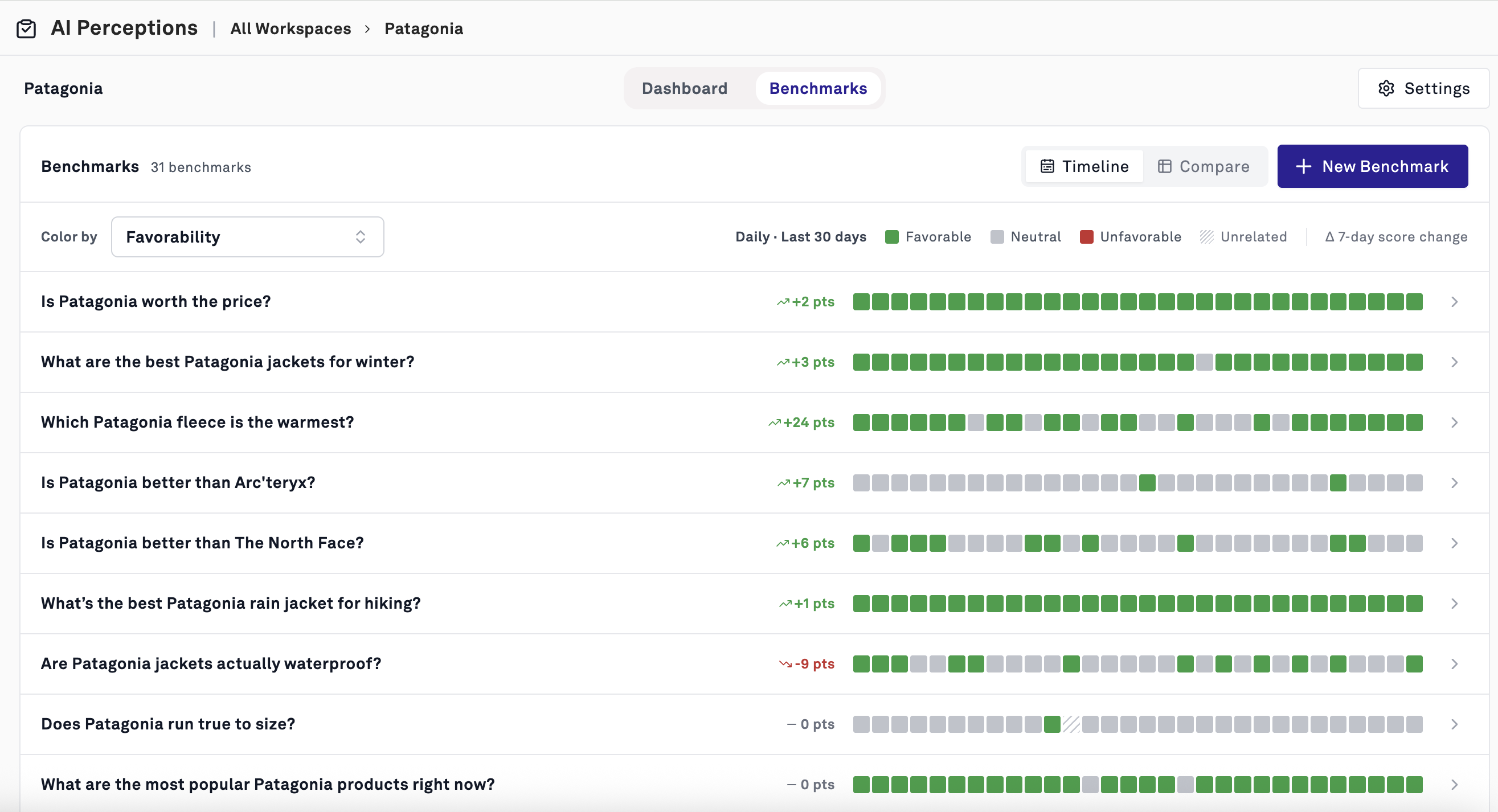Expand the best rain jacket for hiking row
This screenshot has height=812, width=1498.
[x=1454, y=605]
